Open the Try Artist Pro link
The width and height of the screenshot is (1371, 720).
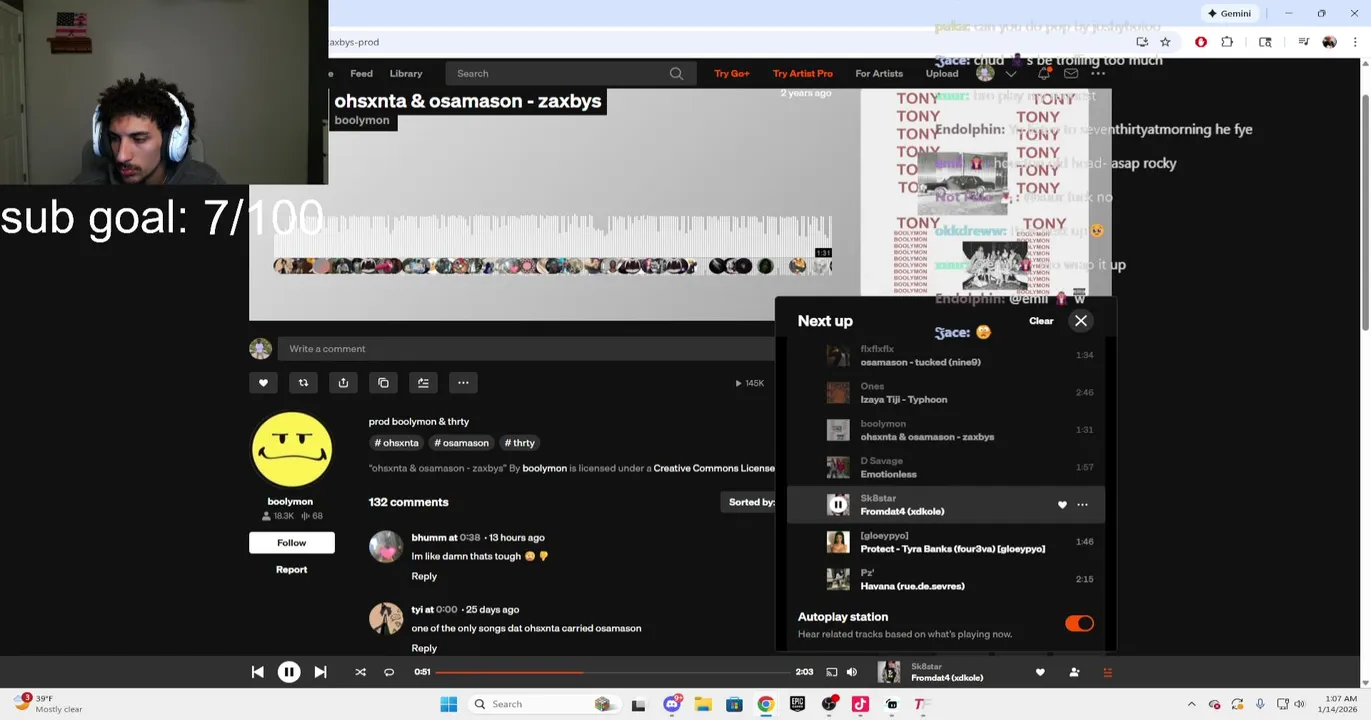[x=802, y=74]
